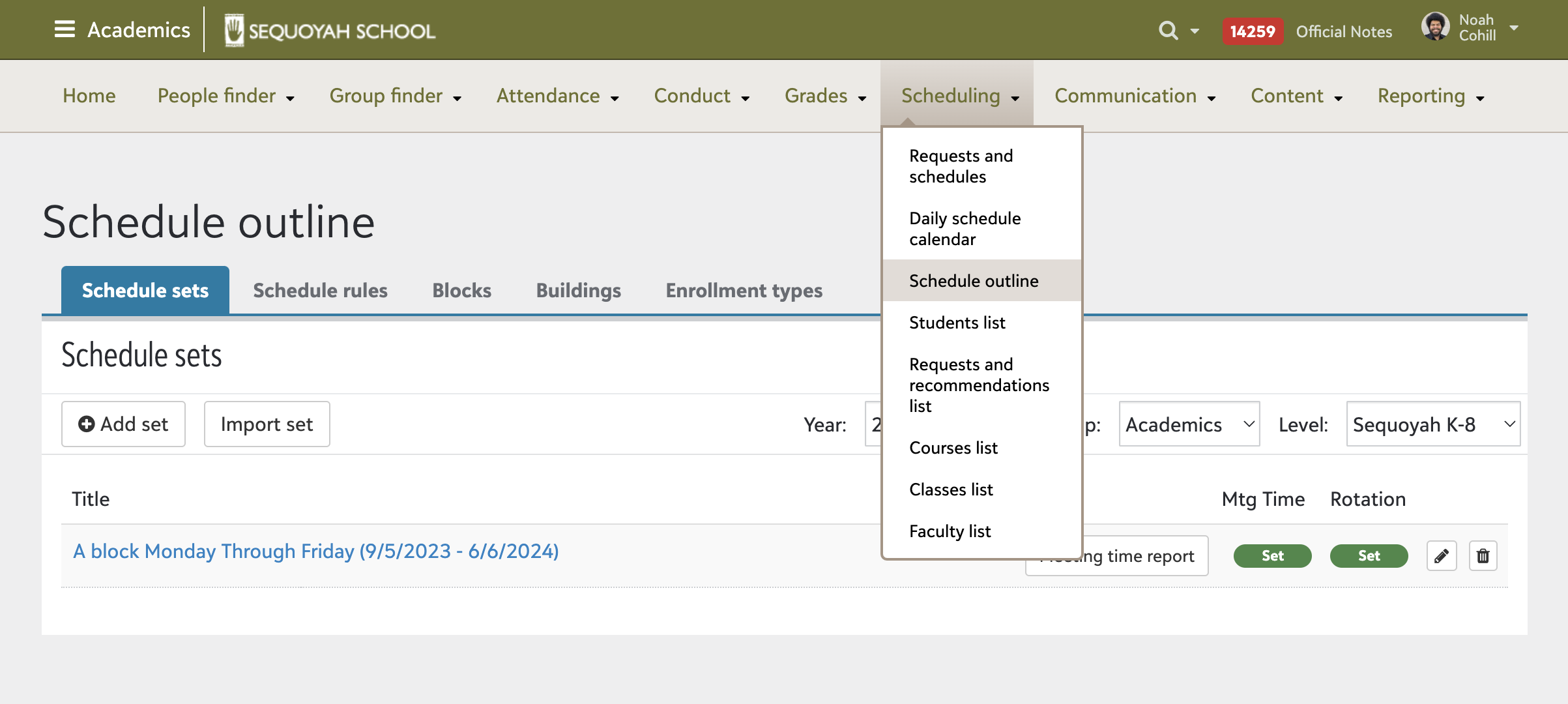Open A block Monday Through Friday link
1568x704 pixels.
coord(316,551)
